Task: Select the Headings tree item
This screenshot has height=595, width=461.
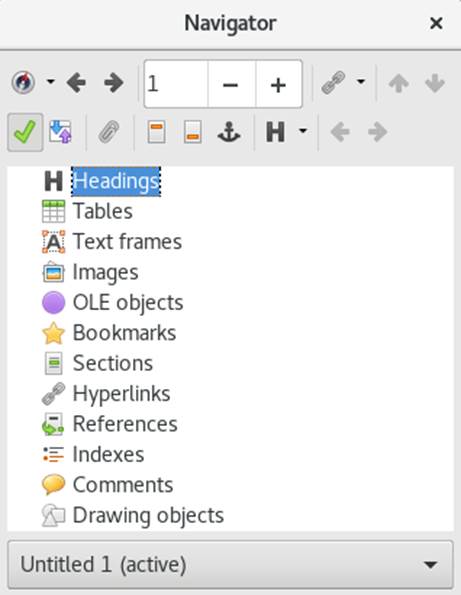Action: [116, 181]
